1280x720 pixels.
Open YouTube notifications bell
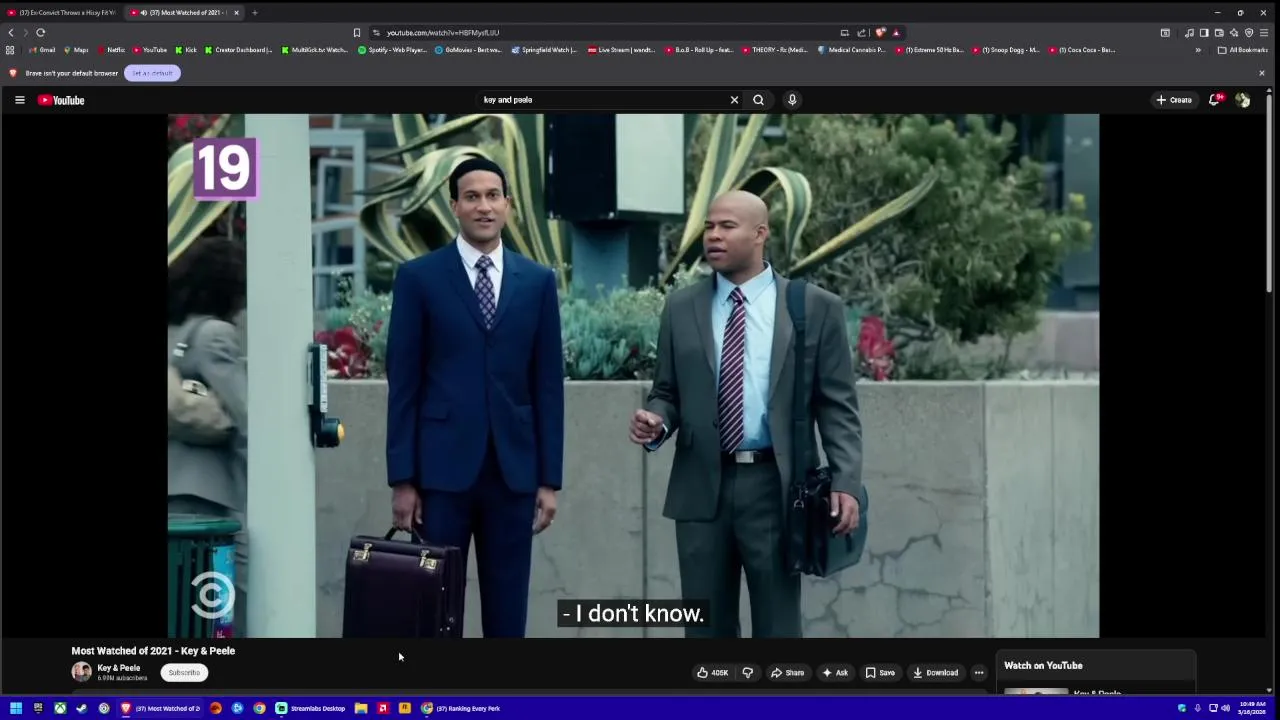[1215, 100]
